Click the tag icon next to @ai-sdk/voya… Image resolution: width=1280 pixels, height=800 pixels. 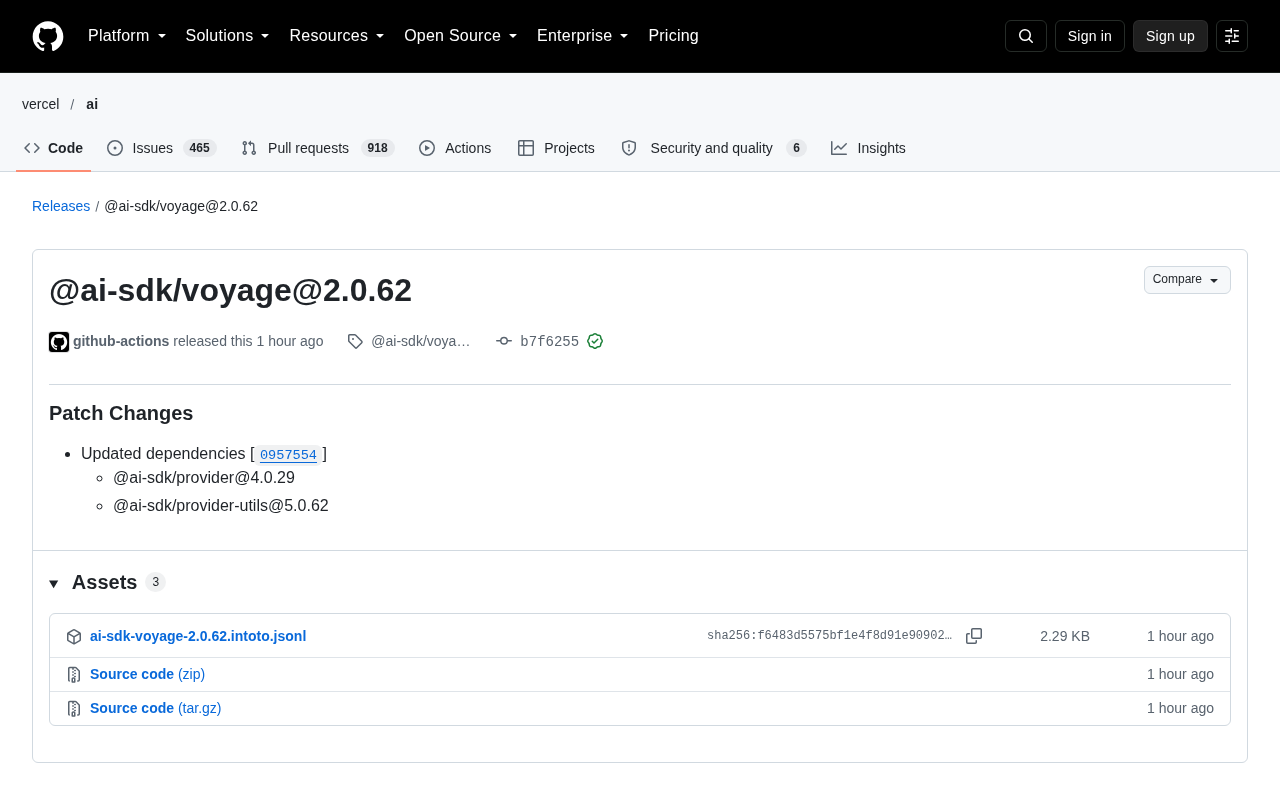click(x=355, y=341)
